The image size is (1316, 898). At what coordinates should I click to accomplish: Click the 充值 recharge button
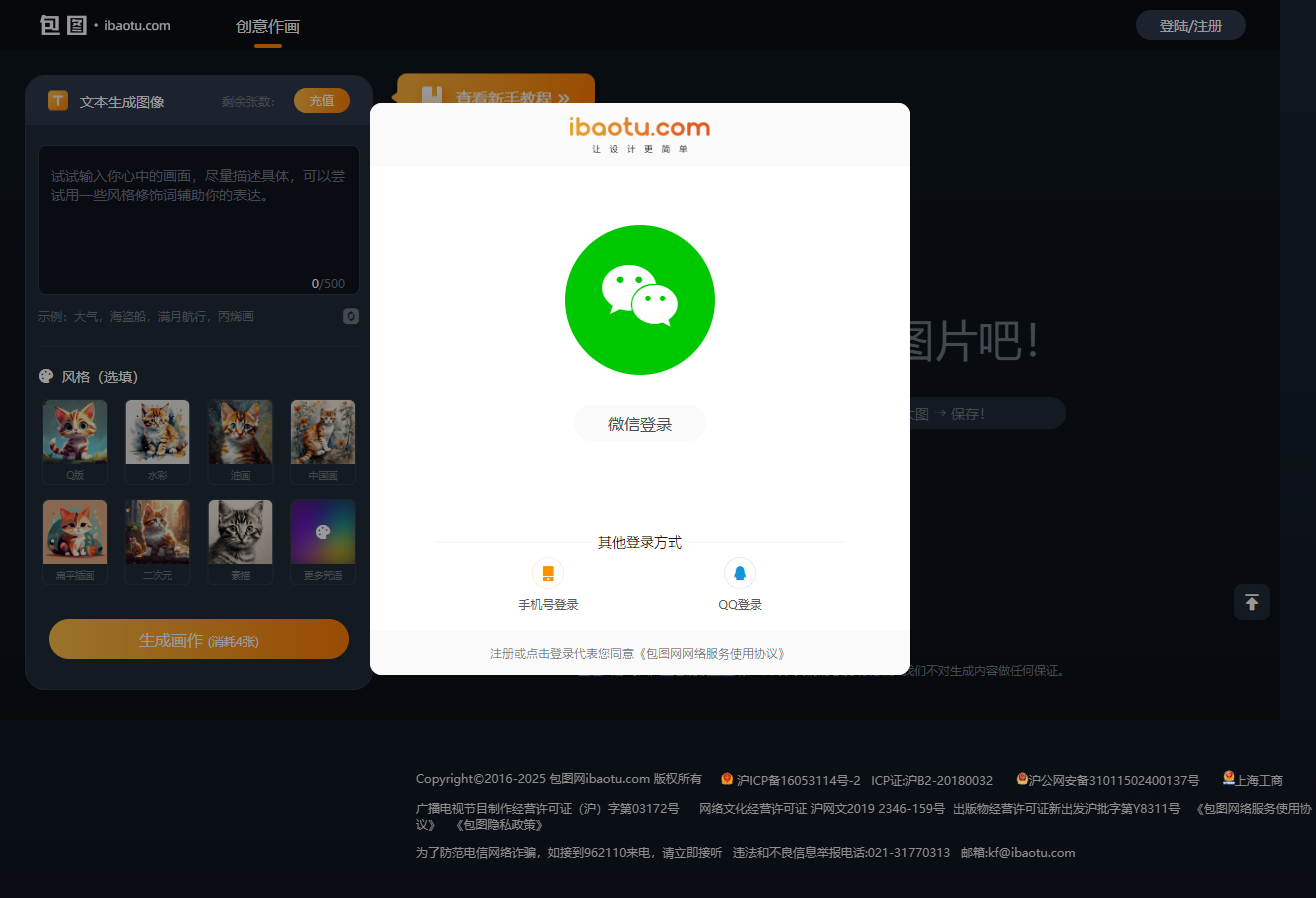321,101
